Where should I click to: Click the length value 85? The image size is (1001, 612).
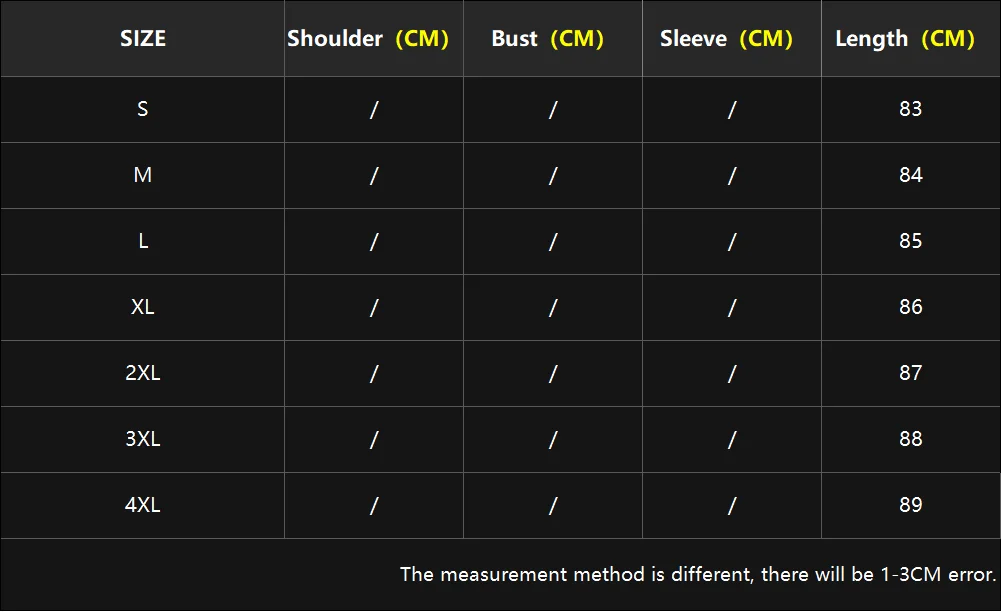tap(911, 241)
